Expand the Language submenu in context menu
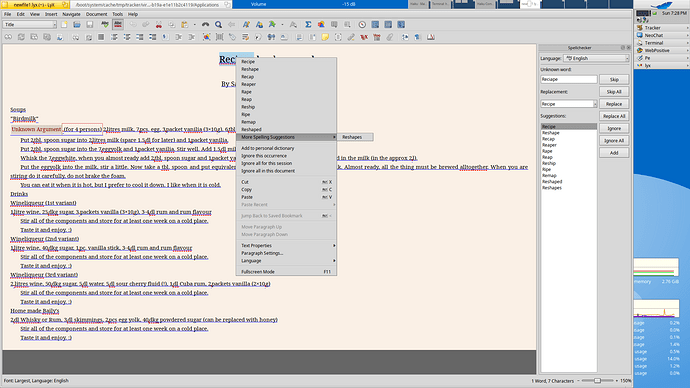Image resolution: width=690 pixels, height=388 pixels. pyautogui.click(x=286, y=261)
